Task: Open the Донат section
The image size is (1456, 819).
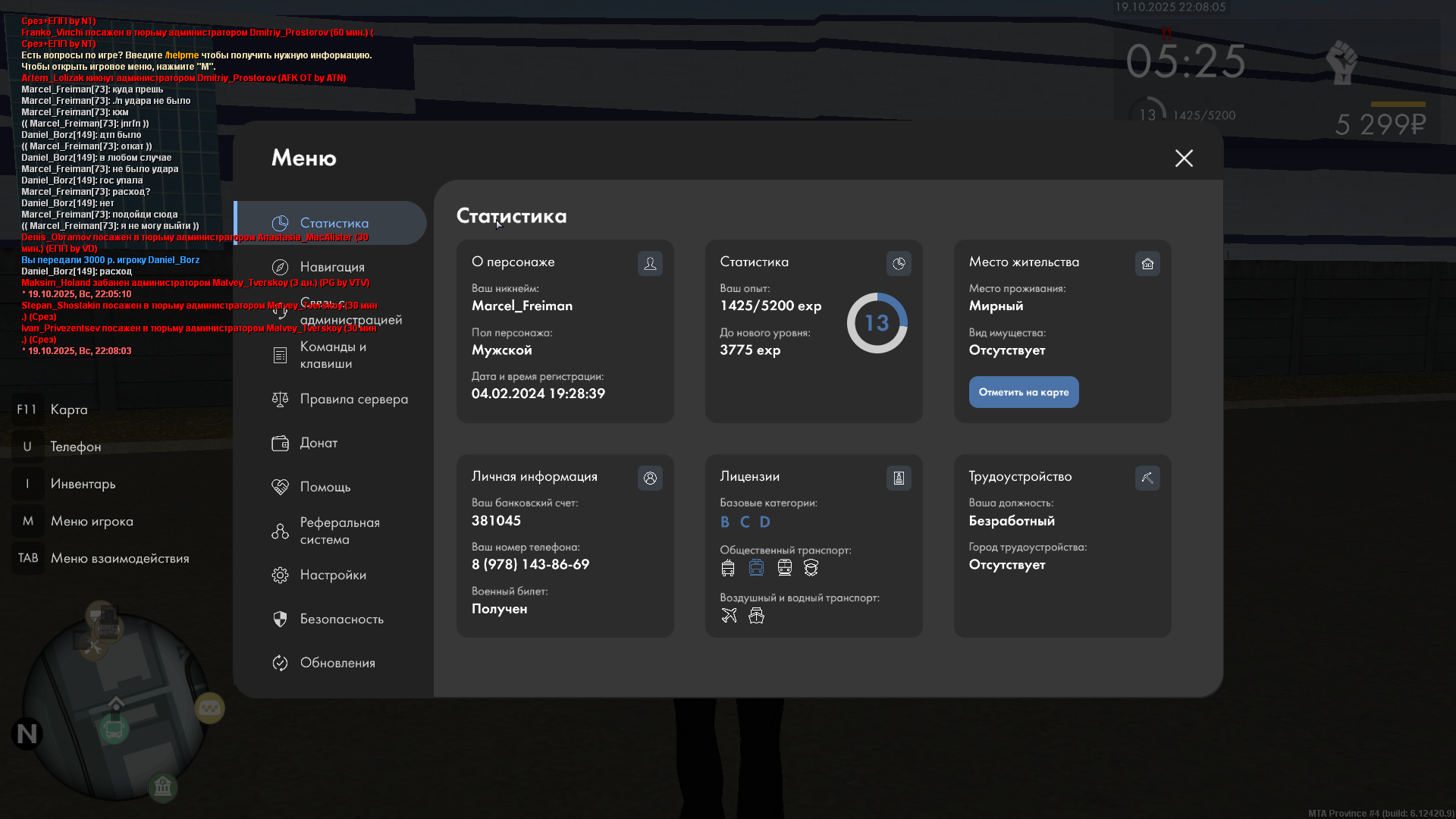Action: (318, 443)
